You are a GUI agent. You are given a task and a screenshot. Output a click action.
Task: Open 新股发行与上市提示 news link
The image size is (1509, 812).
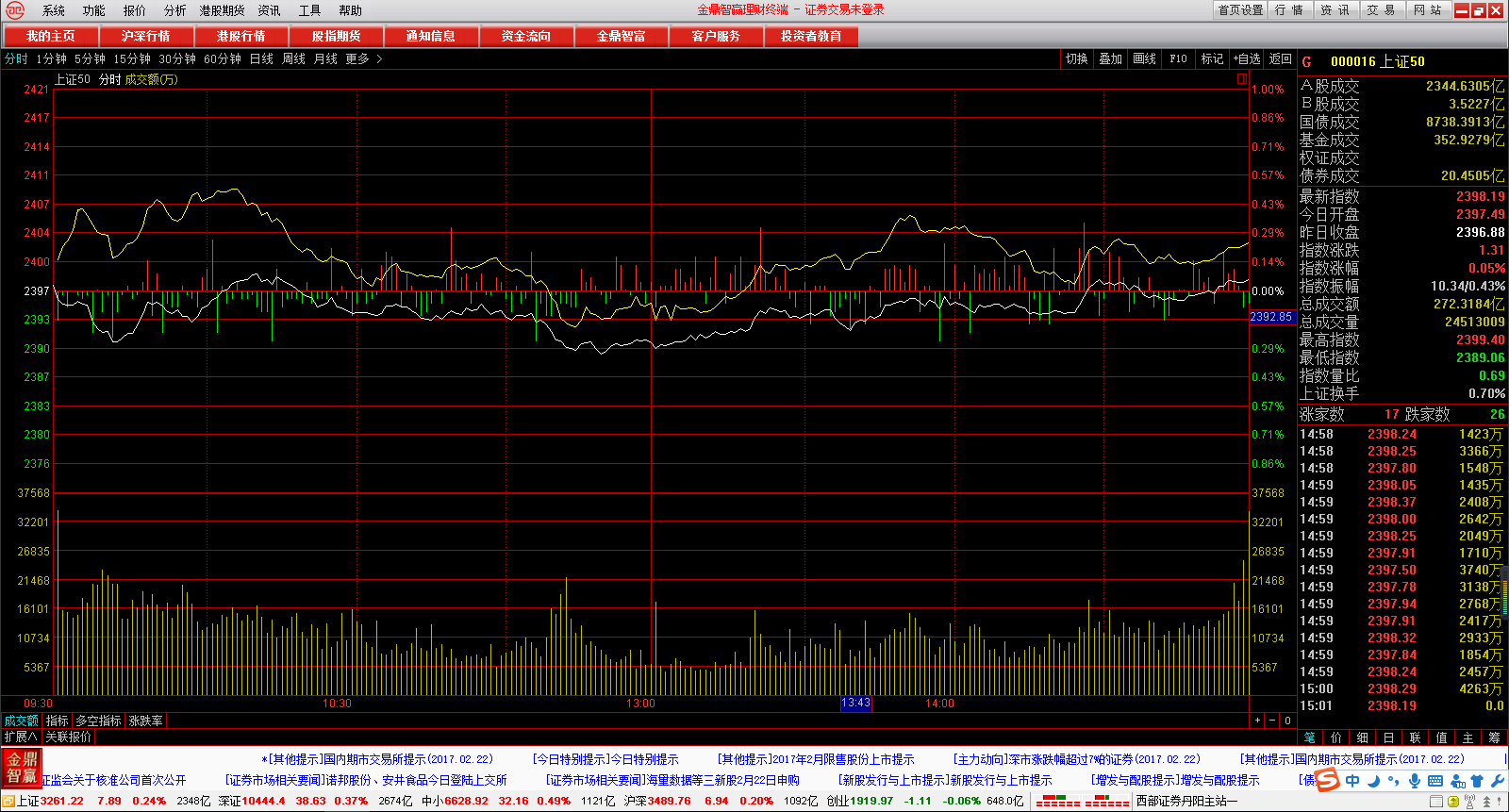point(945,780)
